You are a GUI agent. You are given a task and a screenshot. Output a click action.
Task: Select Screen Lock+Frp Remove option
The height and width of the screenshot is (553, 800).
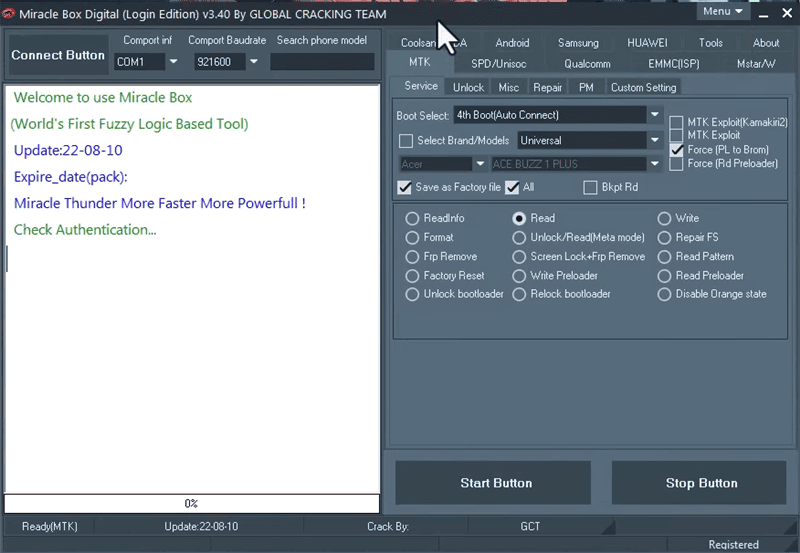point(519,257)
